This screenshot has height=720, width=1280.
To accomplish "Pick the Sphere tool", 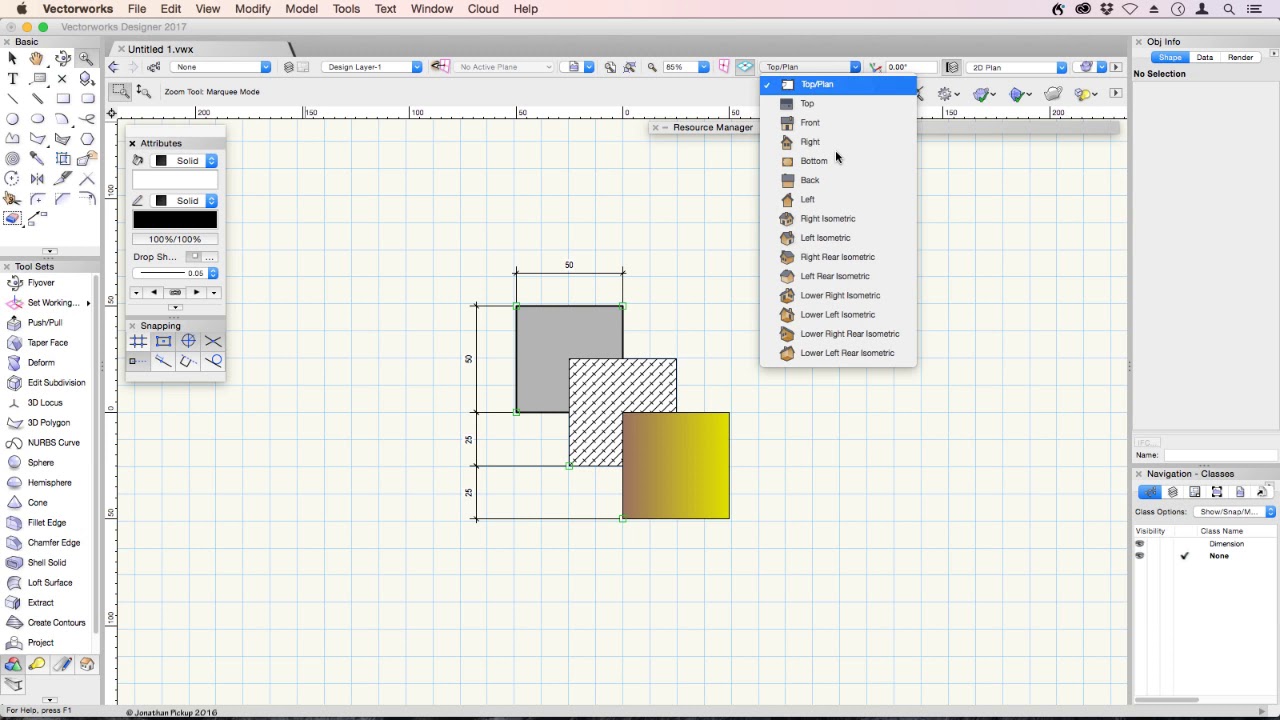I will pos(41,463).
